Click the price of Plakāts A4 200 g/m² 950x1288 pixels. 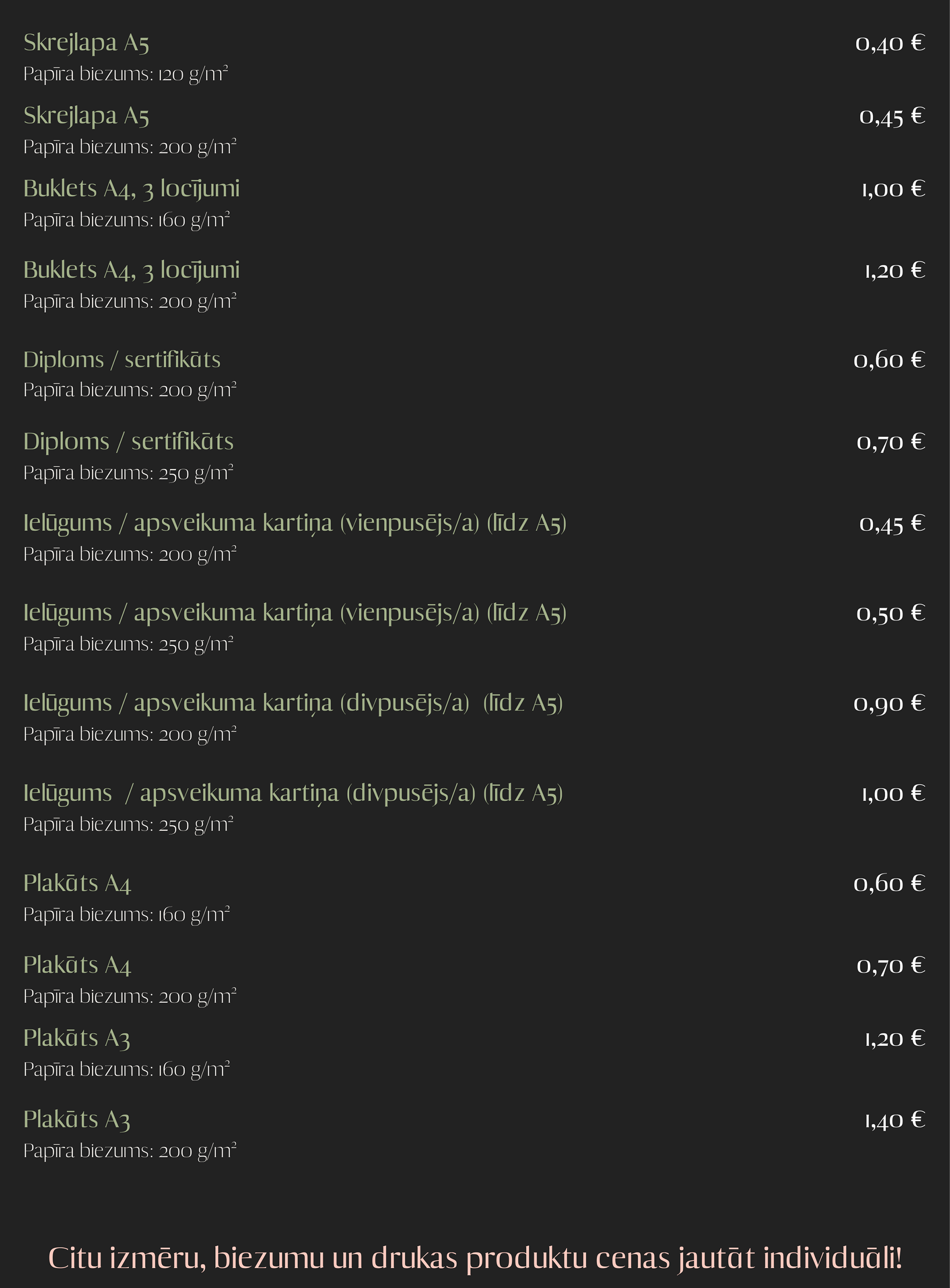[890, 965]
